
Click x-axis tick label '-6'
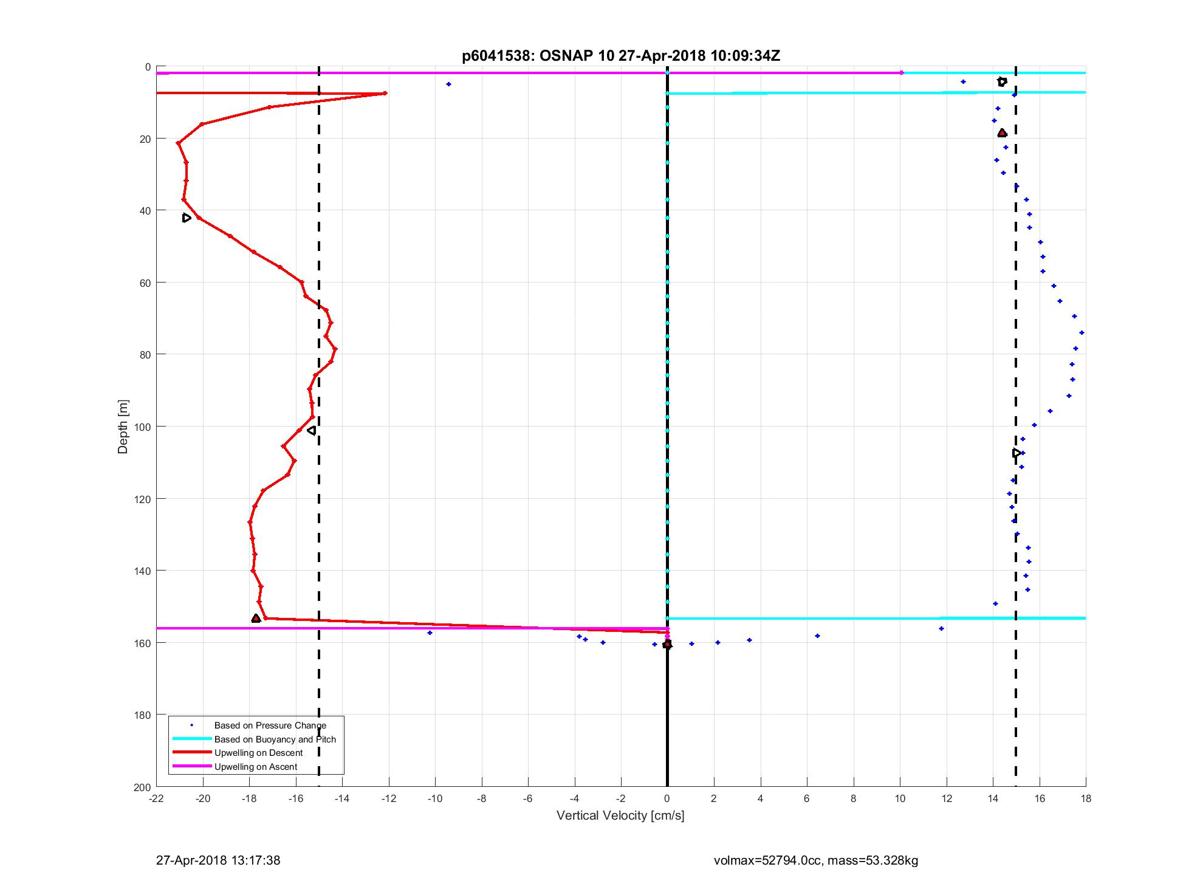528,799
